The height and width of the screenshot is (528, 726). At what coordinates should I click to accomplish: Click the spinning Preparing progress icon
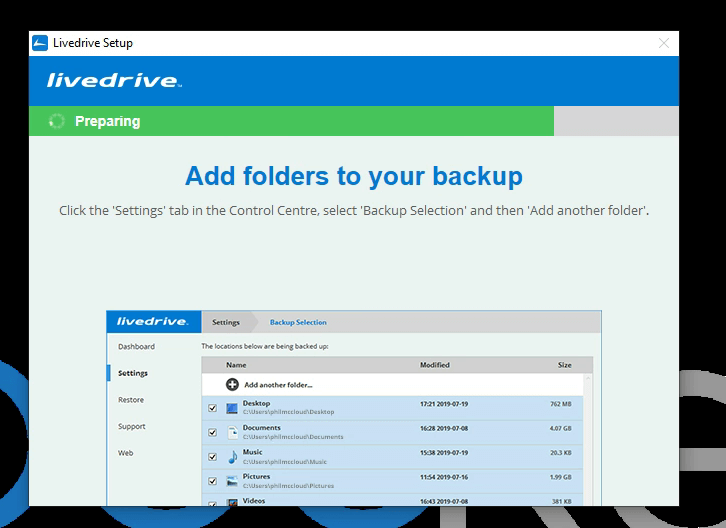[x=58, y=121]
